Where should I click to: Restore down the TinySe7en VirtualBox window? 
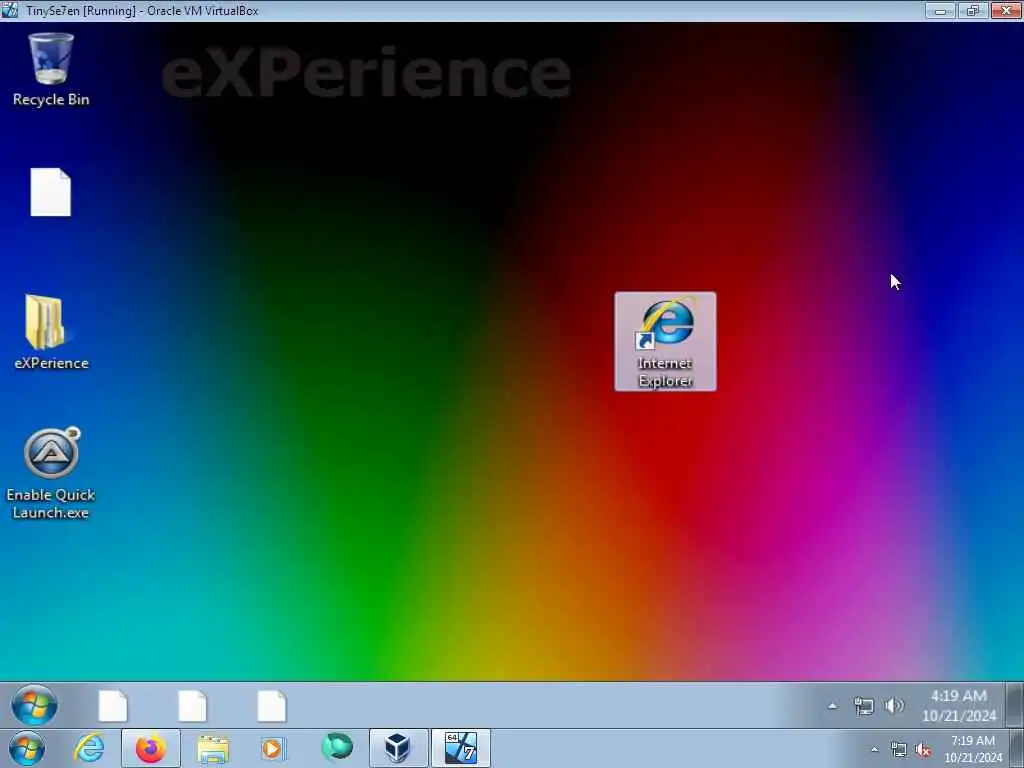click(x=973, y=10)
